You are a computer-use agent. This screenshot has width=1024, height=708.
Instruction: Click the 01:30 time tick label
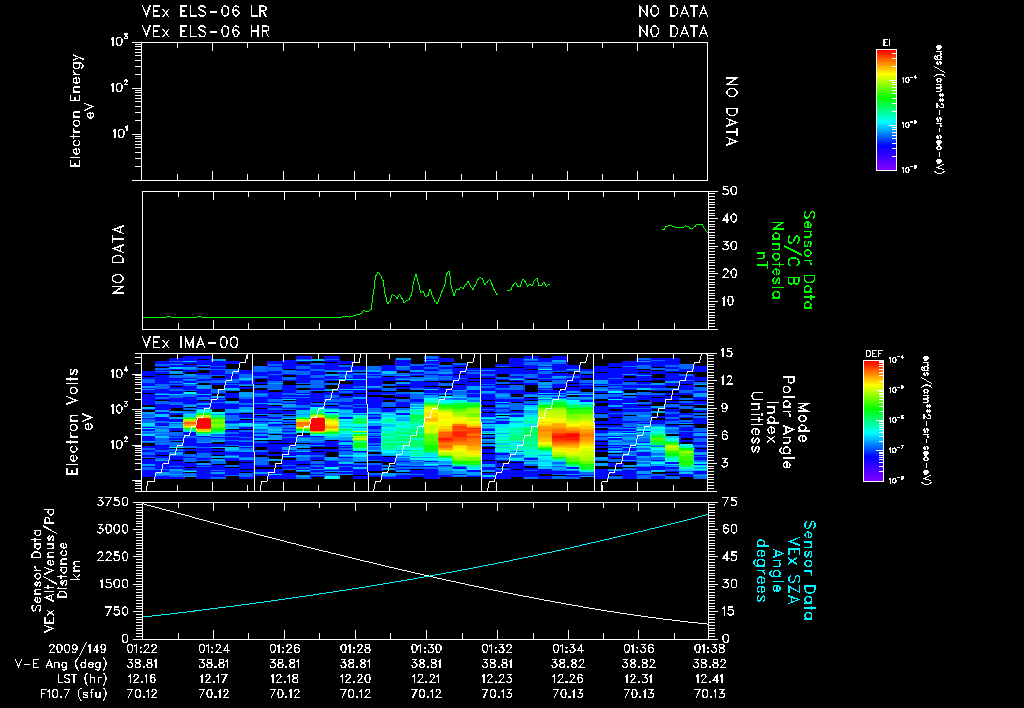click(426, 649)
